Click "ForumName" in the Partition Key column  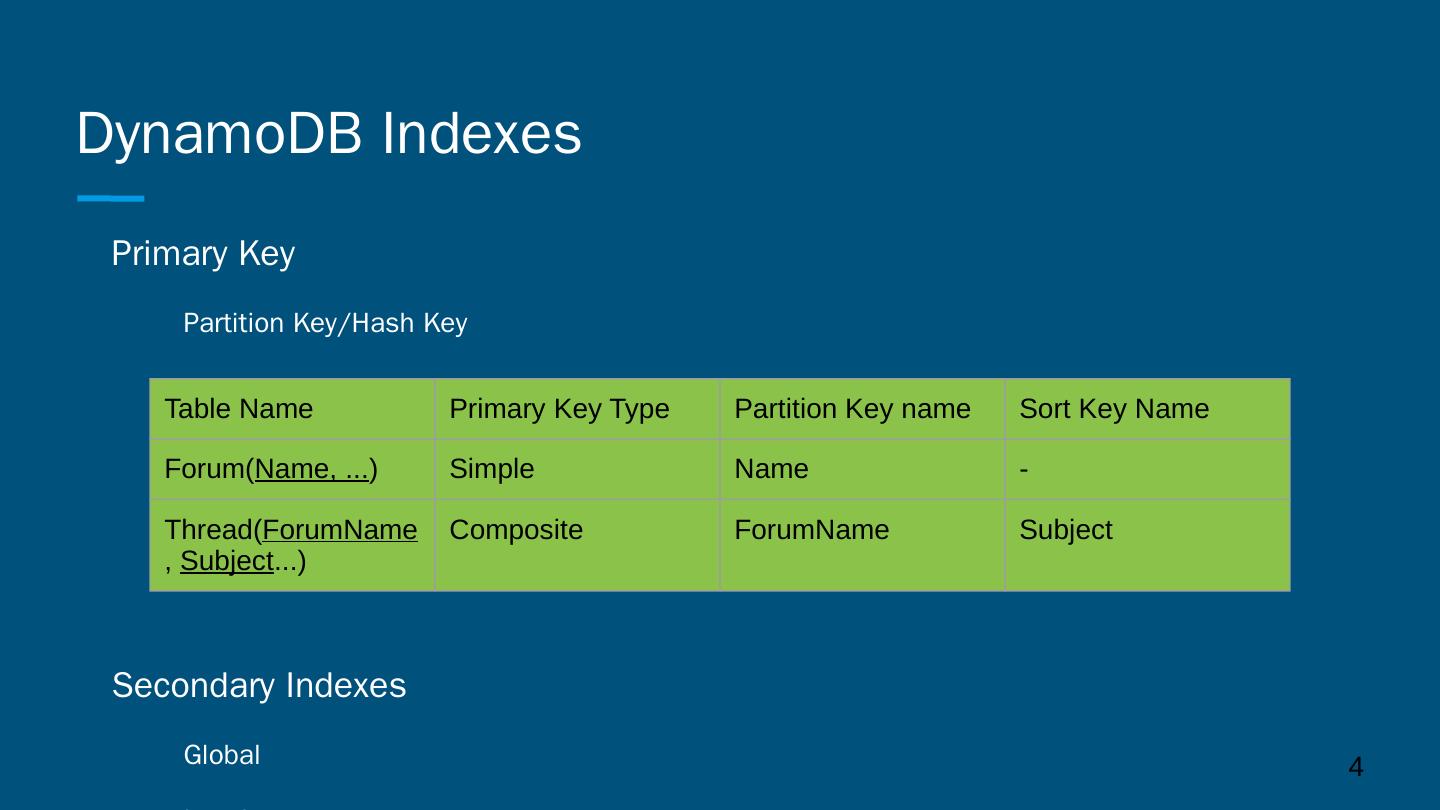pos(811,530)
